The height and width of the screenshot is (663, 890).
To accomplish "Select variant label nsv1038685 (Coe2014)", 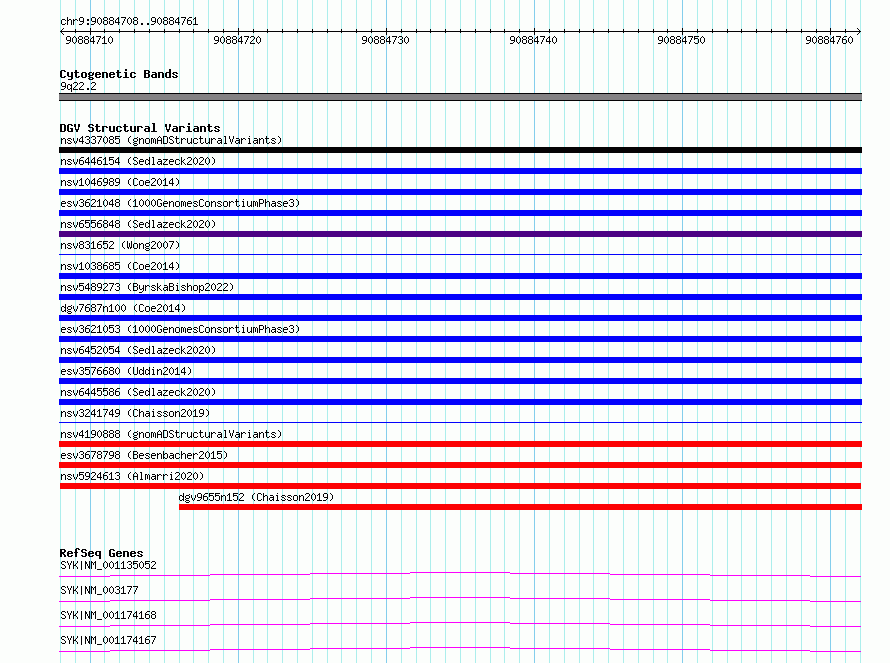I will click(120, 266).
